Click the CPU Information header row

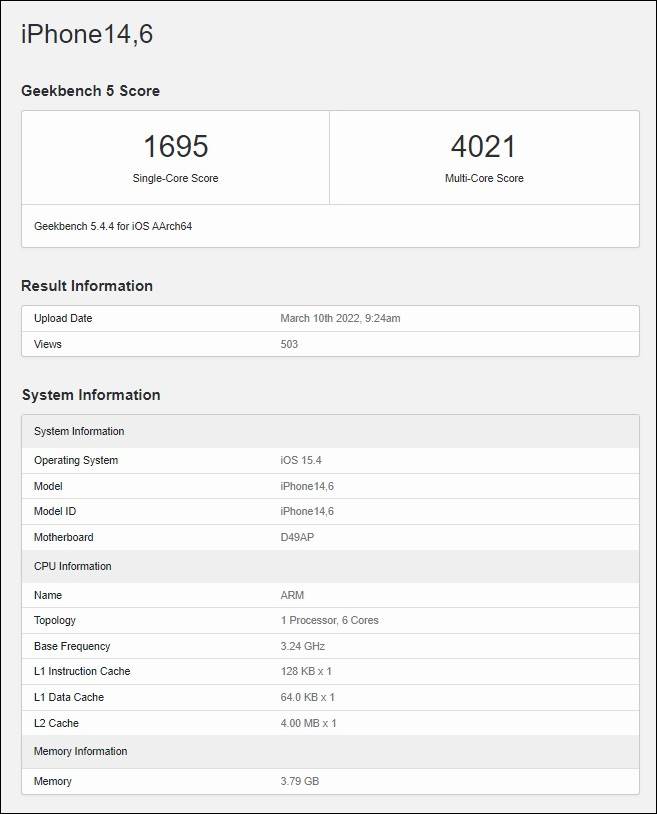point(330,566)
